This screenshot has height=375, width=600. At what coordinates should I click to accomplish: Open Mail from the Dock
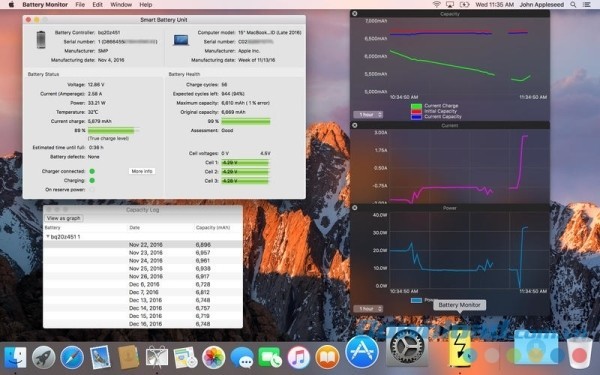[x=100, y=357]
